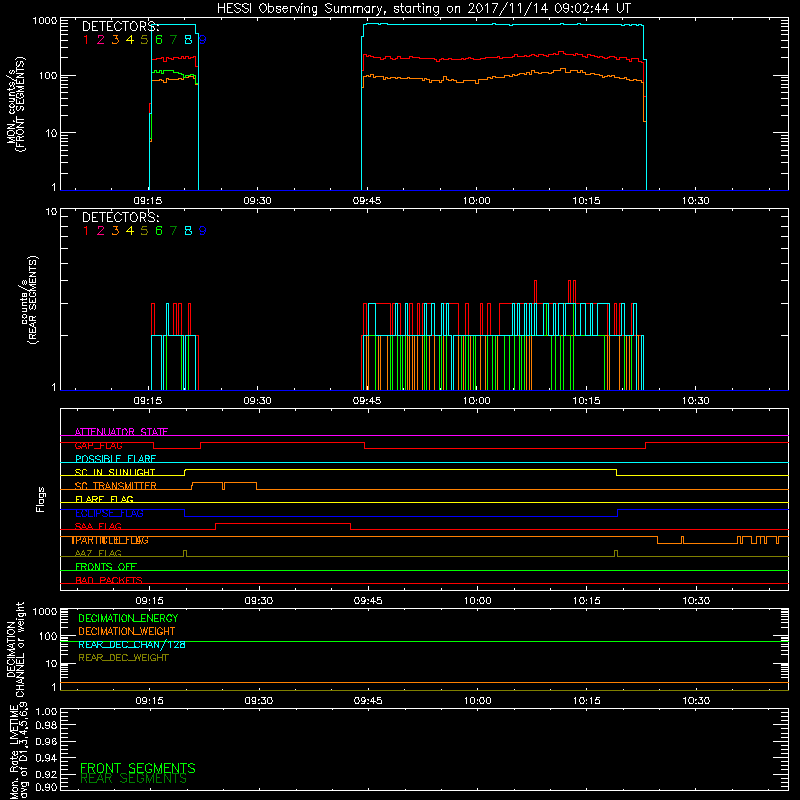The width and height of the screenshot is (800, 800).
Task: Select detector 8 in the front segments legend
Action: click(188, 40)
